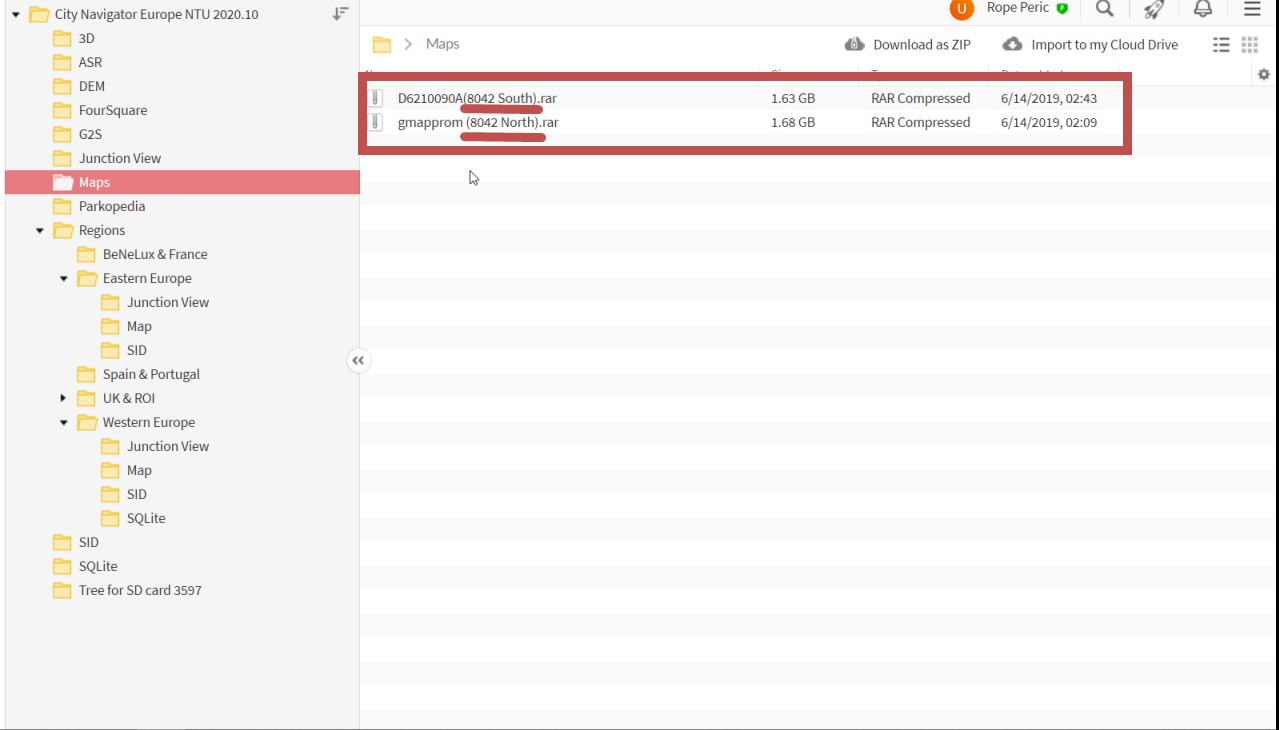Screen dimensions: 1279x730
Task: Open the top-level SID folder
Action: [x=76, y=542]
